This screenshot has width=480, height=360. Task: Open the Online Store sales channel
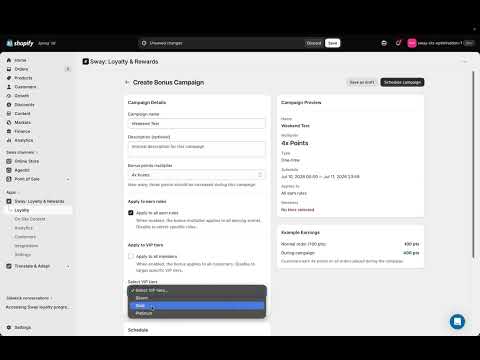click(x=27, y=161)
